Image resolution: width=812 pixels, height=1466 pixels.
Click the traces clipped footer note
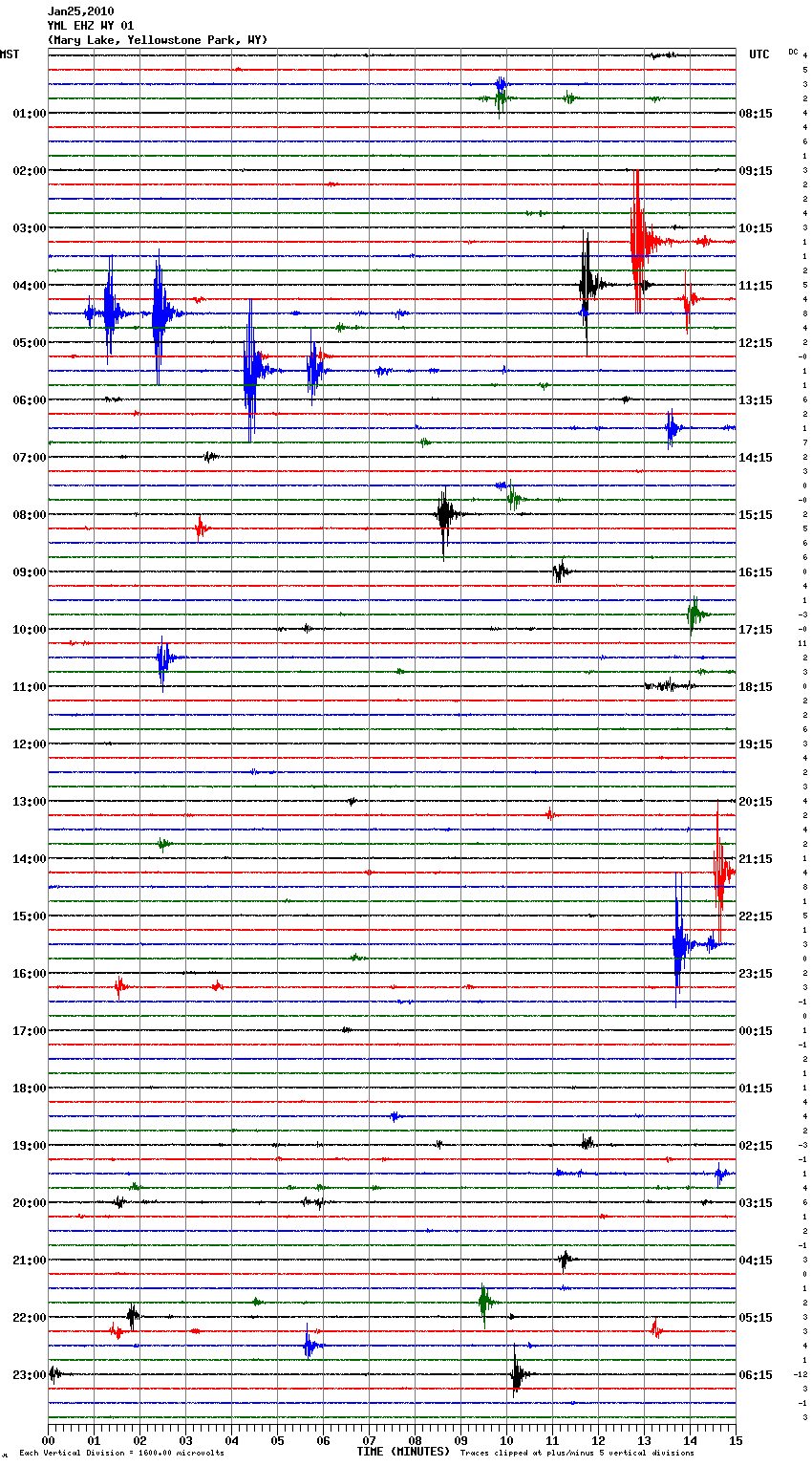click(577, 1454)
